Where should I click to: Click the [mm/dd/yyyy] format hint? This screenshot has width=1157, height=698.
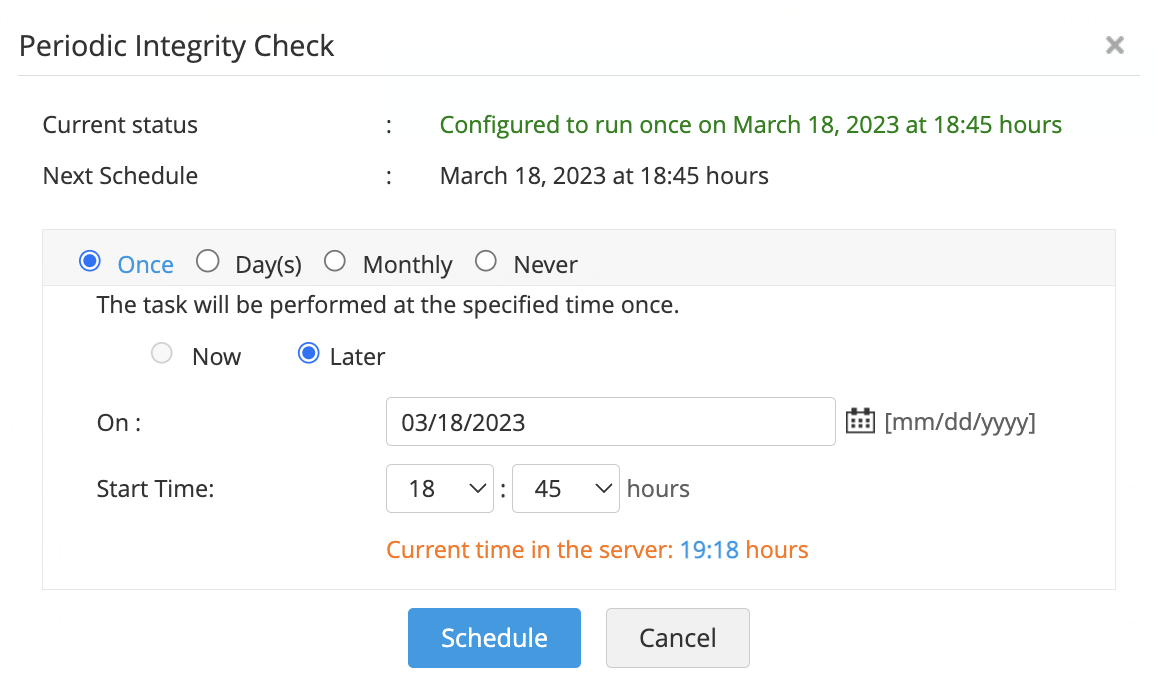pyautogui.click(x=960, y=422)
